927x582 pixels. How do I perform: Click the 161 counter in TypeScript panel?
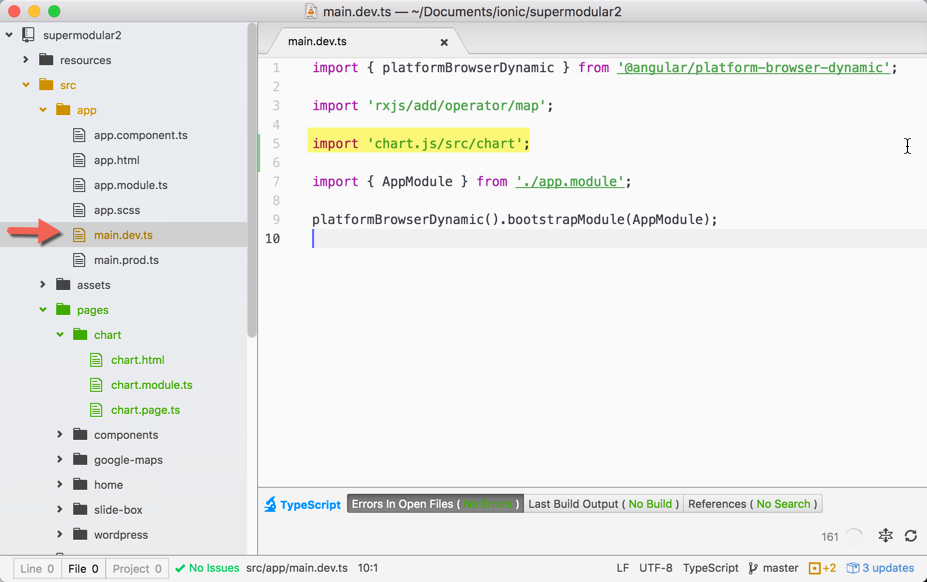[829, 536]
